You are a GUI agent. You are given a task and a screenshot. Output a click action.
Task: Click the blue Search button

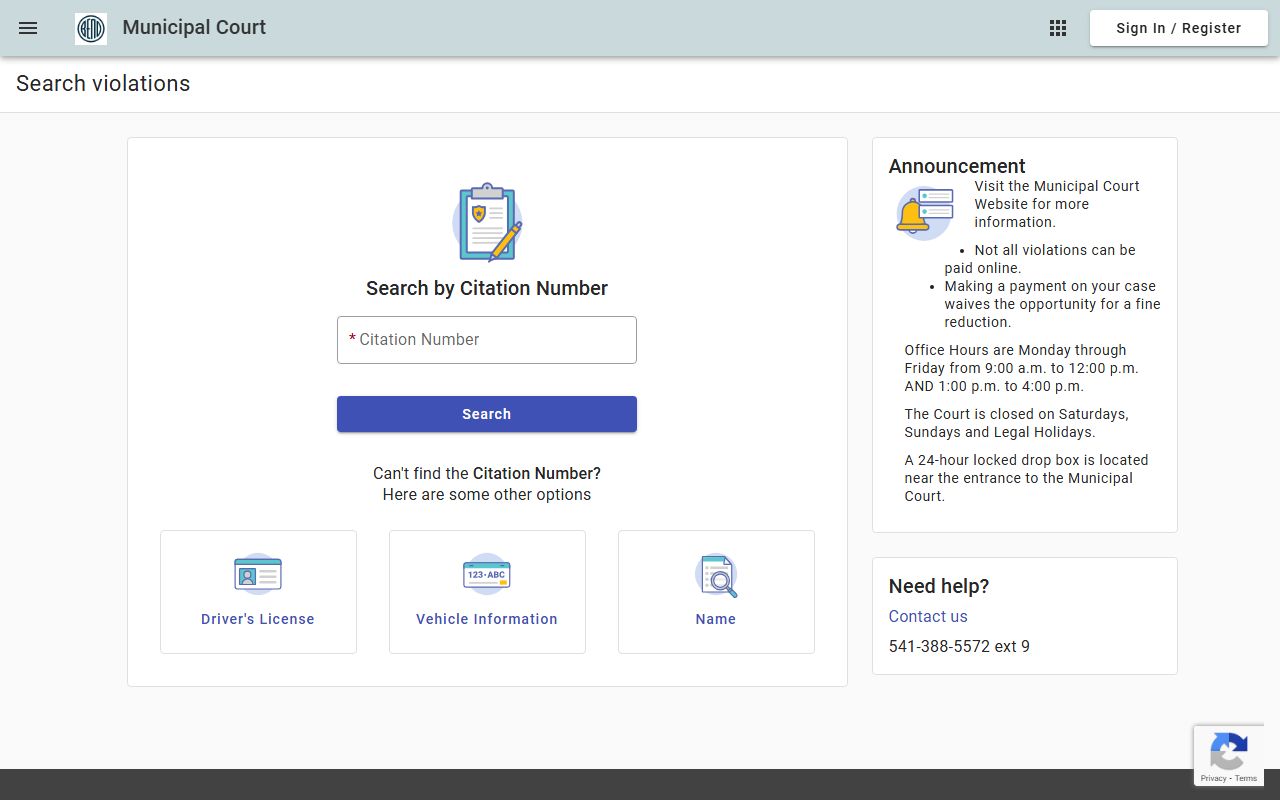point(487,414)
